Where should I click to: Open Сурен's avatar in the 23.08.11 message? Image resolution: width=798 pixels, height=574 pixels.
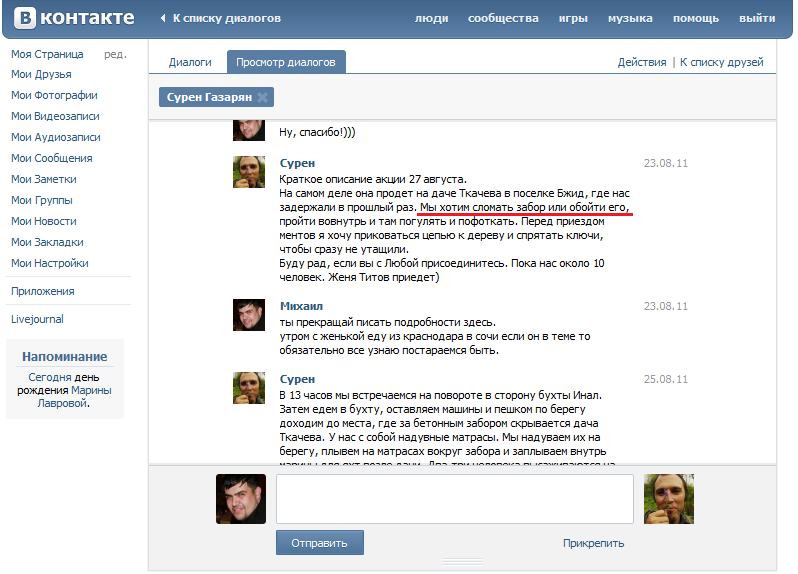pos(249,172)
